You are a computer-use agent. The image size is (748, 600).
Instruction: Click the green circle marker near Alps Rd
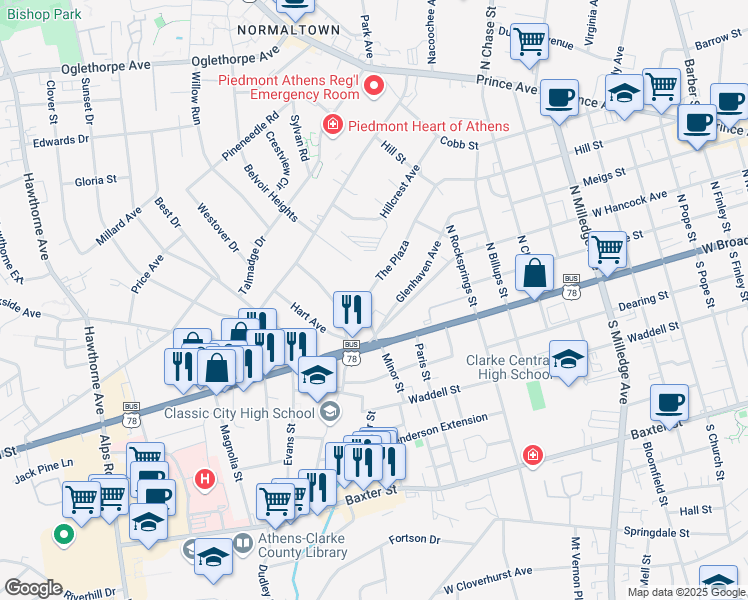point(63,535)
